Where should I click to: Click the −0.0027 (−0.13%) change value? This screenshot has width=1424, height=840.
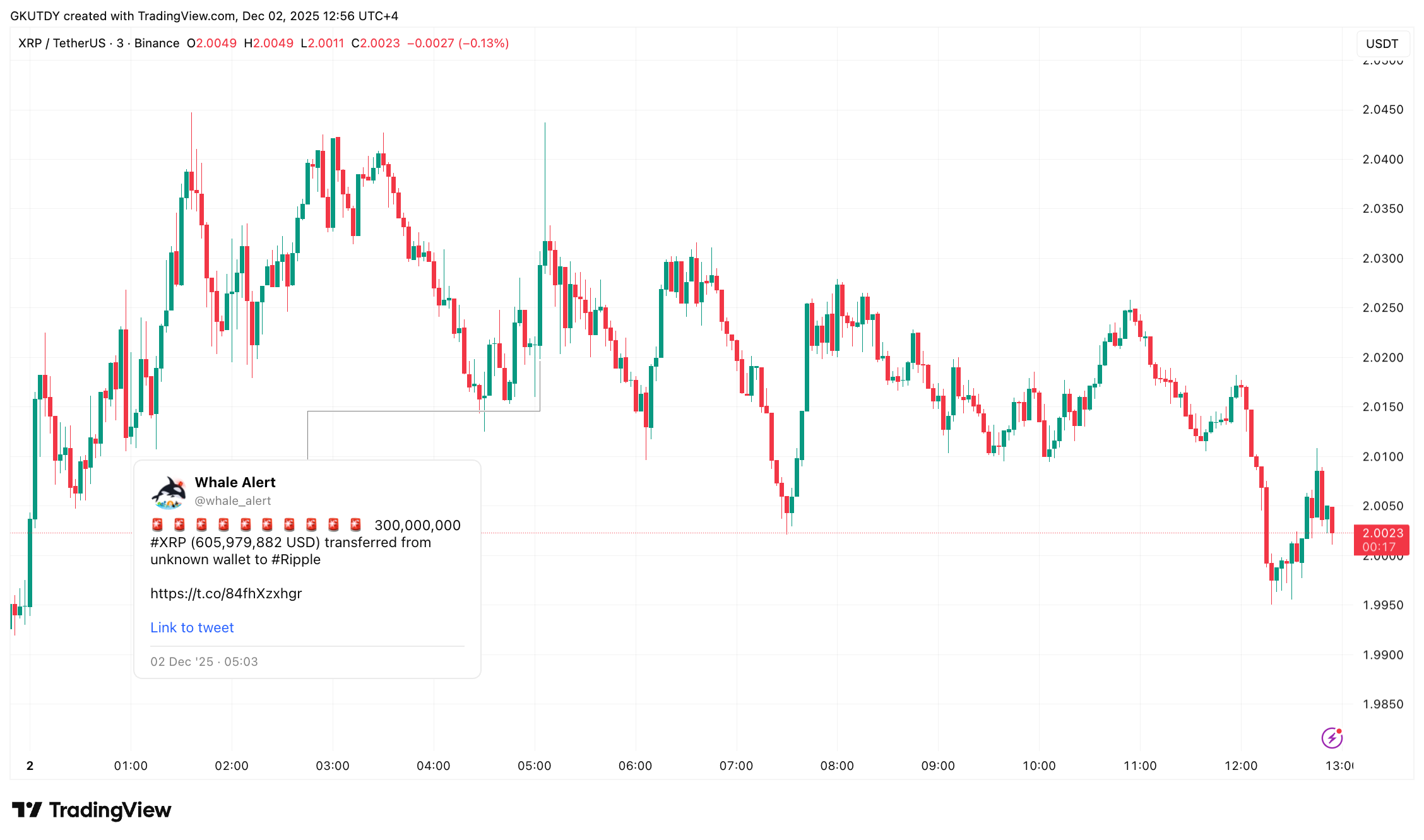pyautogui.click(x=458, y=43)
